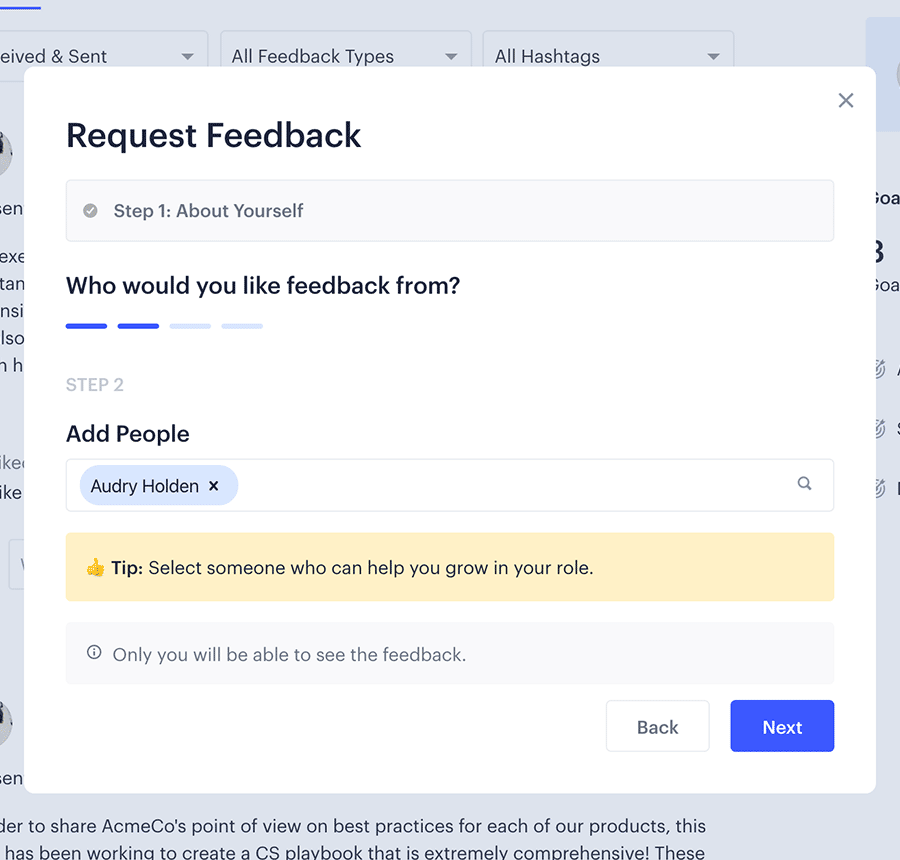Click the middle goal target icon

pos(879,428)
